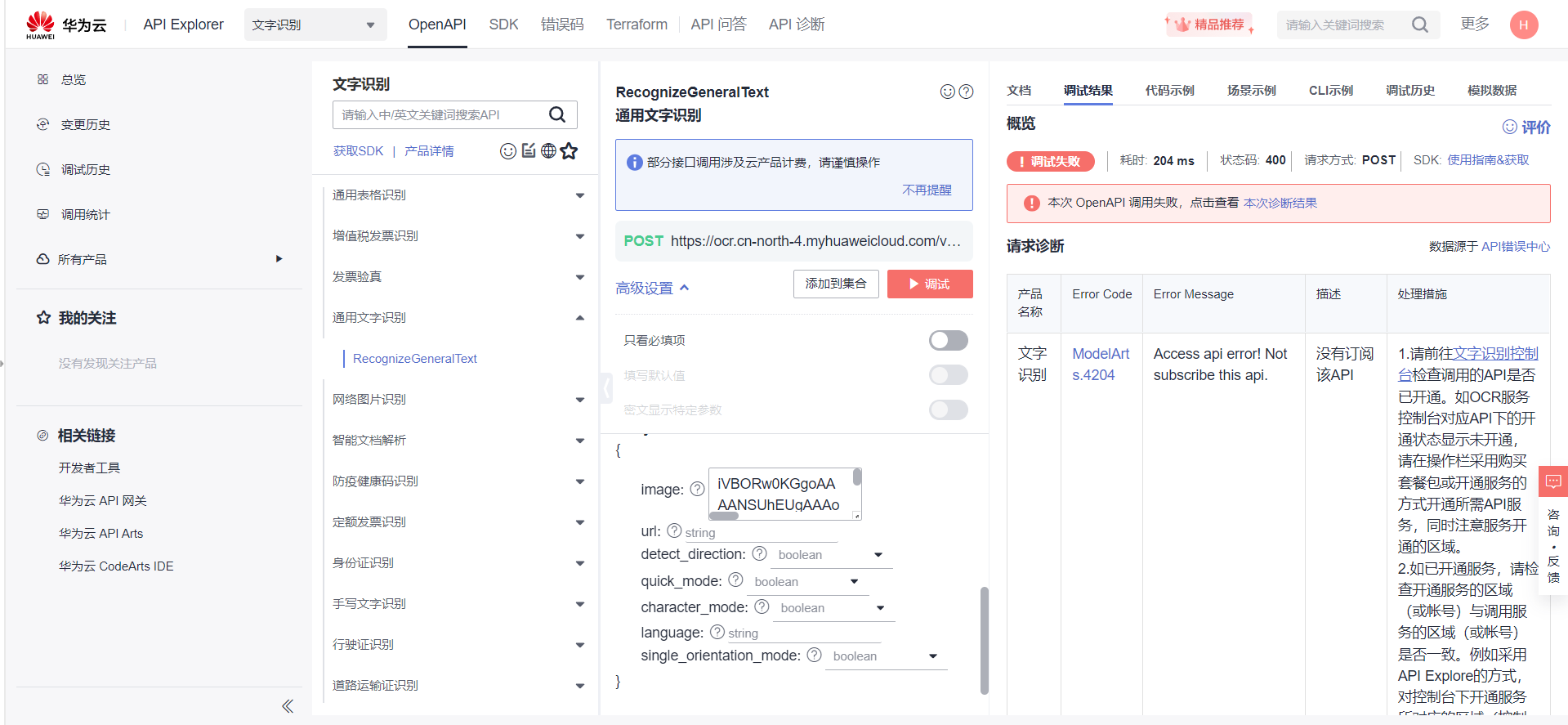
Task: Open the quick_mode boolean dropdown
Action: (806, 582)
